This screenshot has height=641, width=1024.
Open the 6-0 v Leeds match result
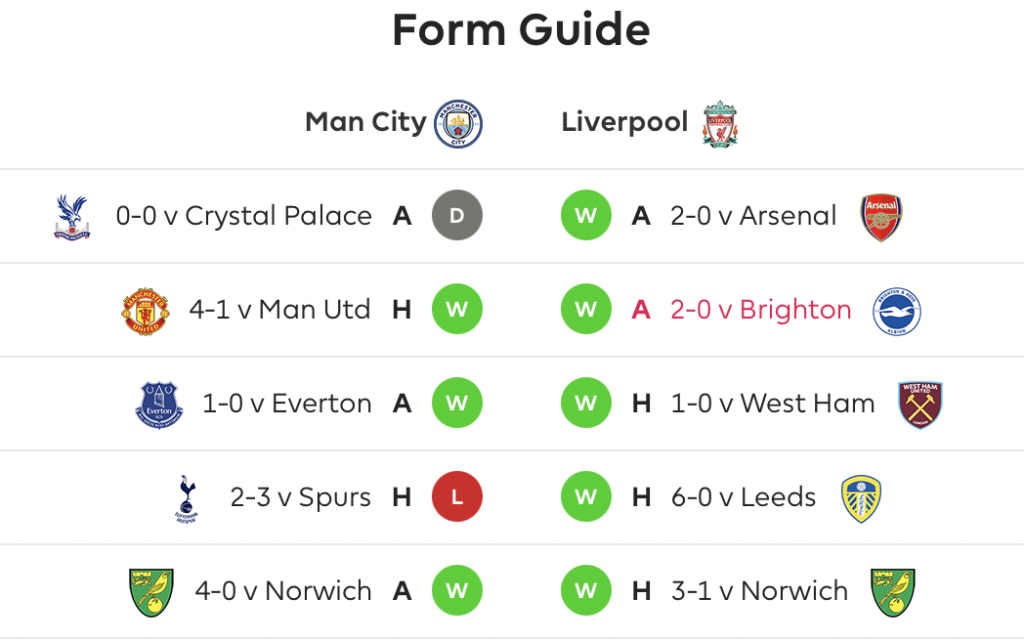click(x=743, y=497)
